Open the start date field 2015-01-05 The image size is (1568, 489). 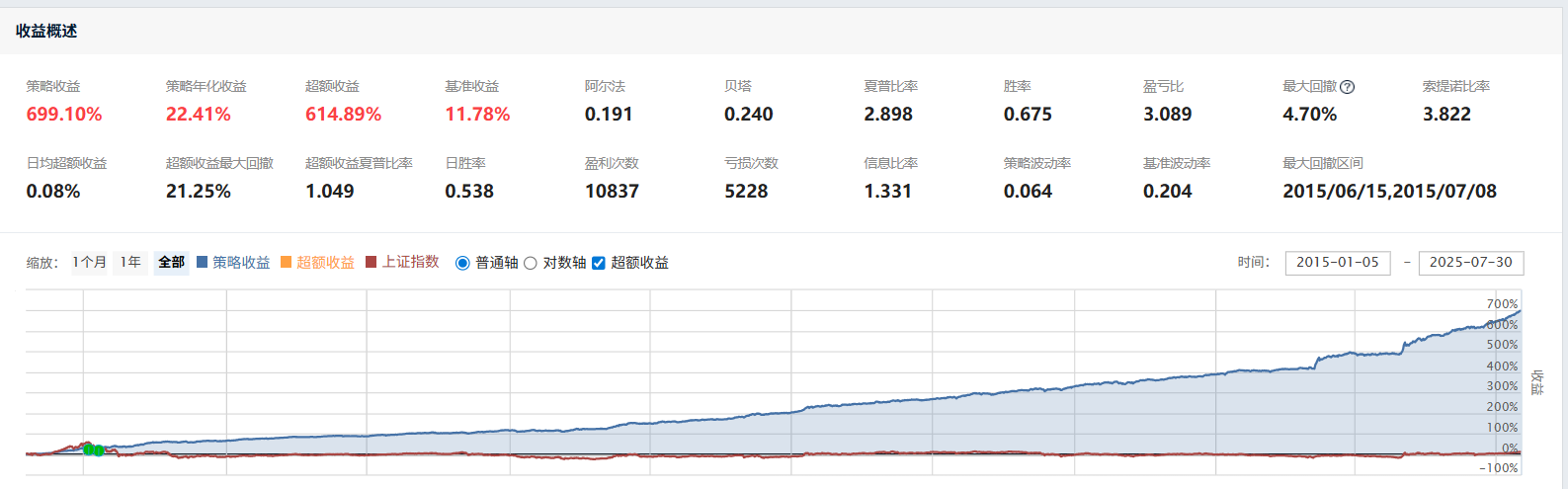click(x=1337, y=263)
